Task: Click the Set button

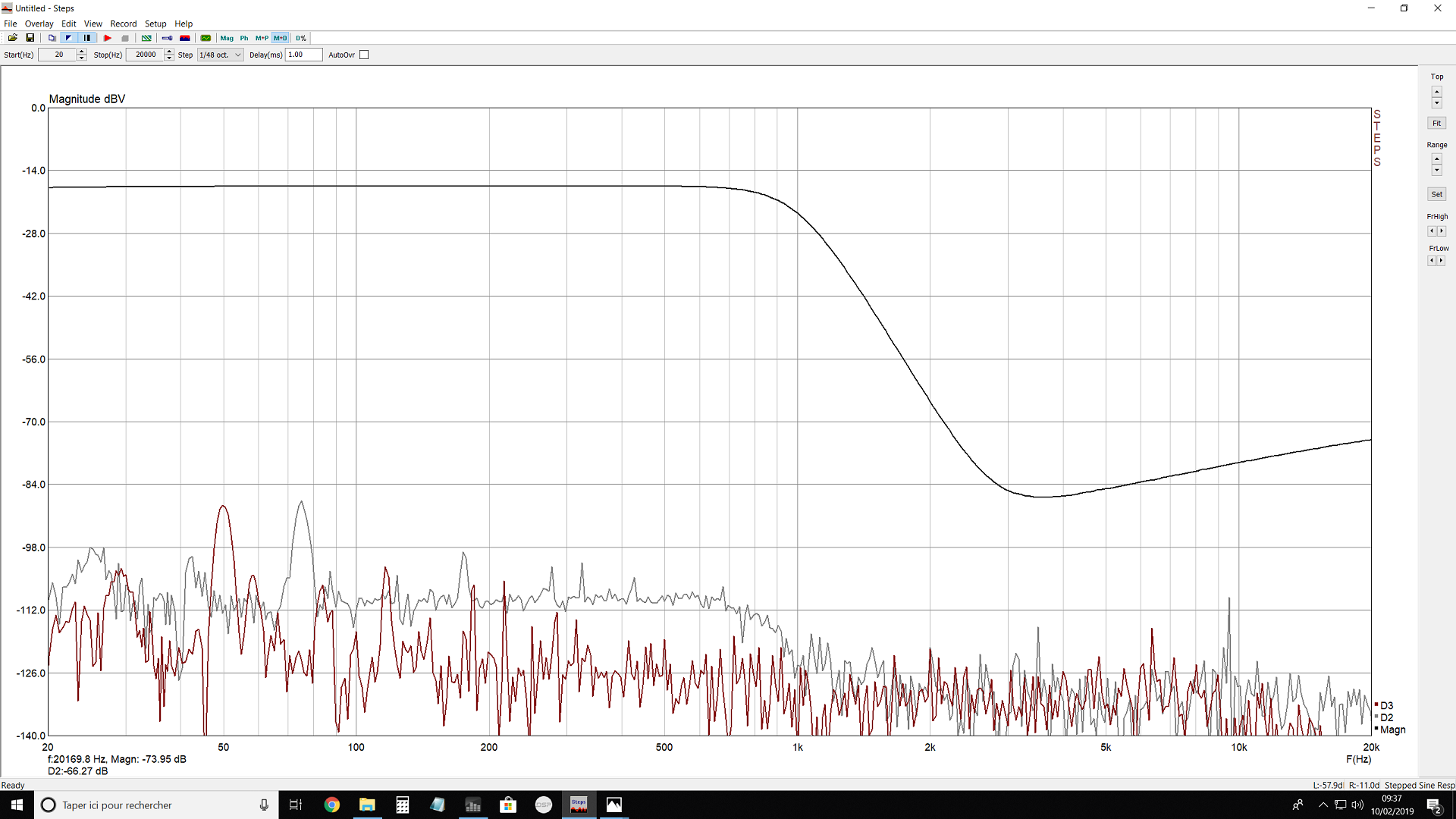Action: pos(1436,194)
